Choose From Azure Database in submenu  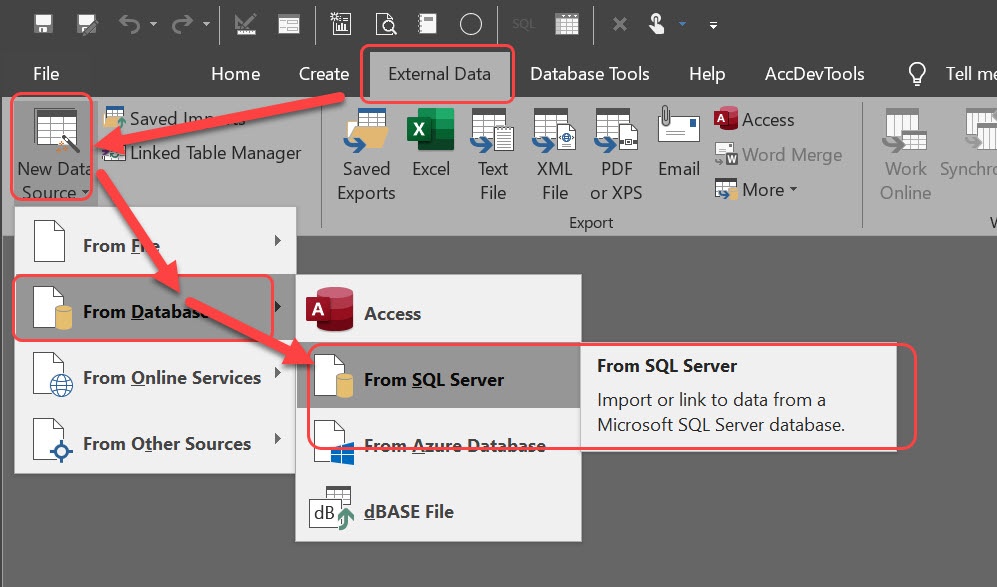pos(439,443)
